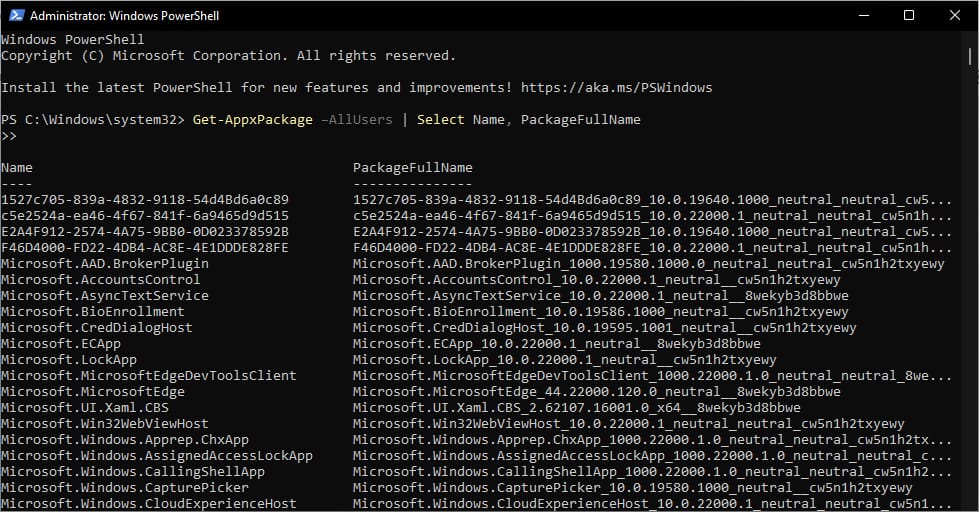Click the https://aka.ms/PSWindows URL
The width and height of the screenshot is (979, 512).
(616, 87)
